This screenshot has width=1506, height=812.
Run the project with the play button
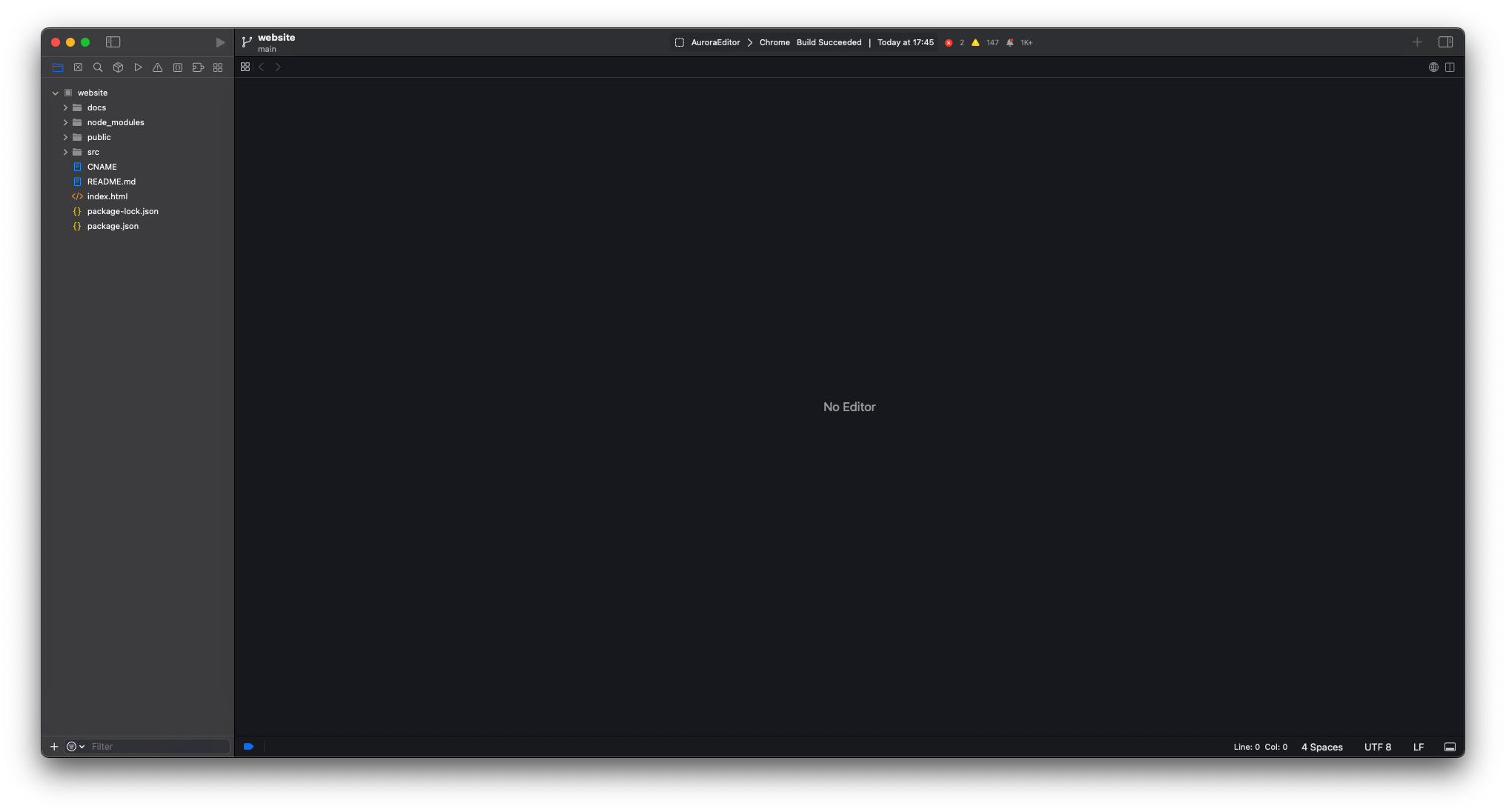pyautogui.click(x=219, y=42)
